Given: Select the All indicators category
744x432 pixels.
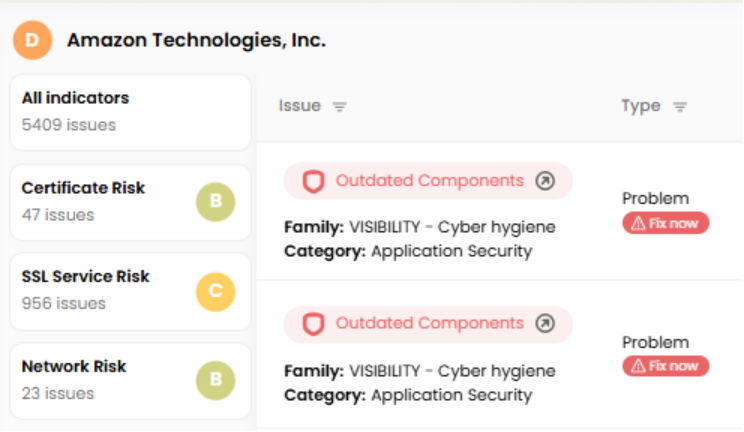Looking at the screenshot, I should pyautogui.click(x=130, y=111).
